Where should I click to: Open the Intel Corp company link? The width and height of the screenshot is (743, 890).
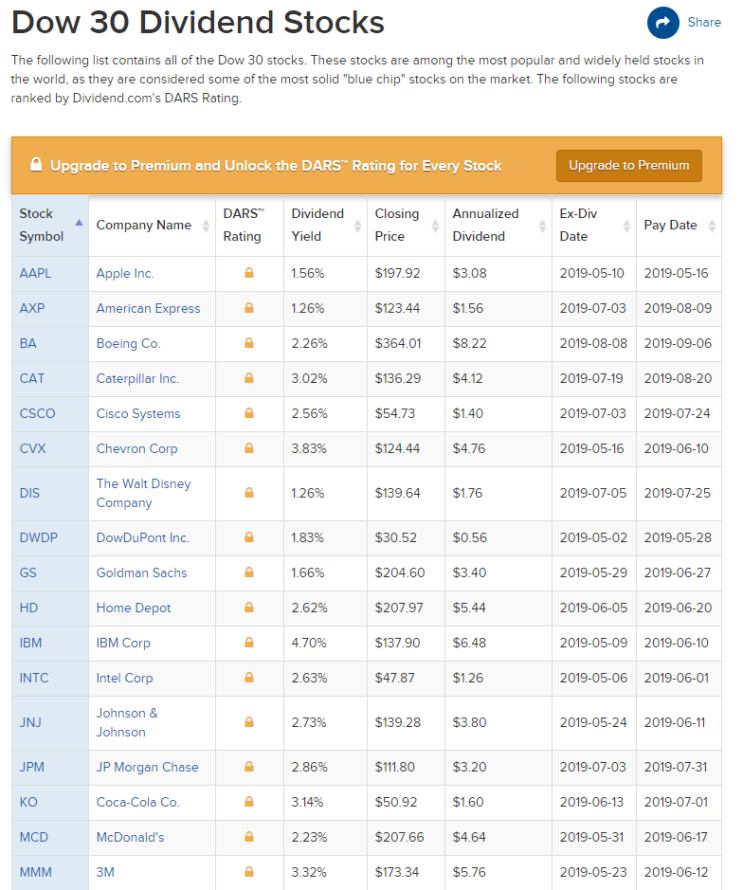click(124, 678)
